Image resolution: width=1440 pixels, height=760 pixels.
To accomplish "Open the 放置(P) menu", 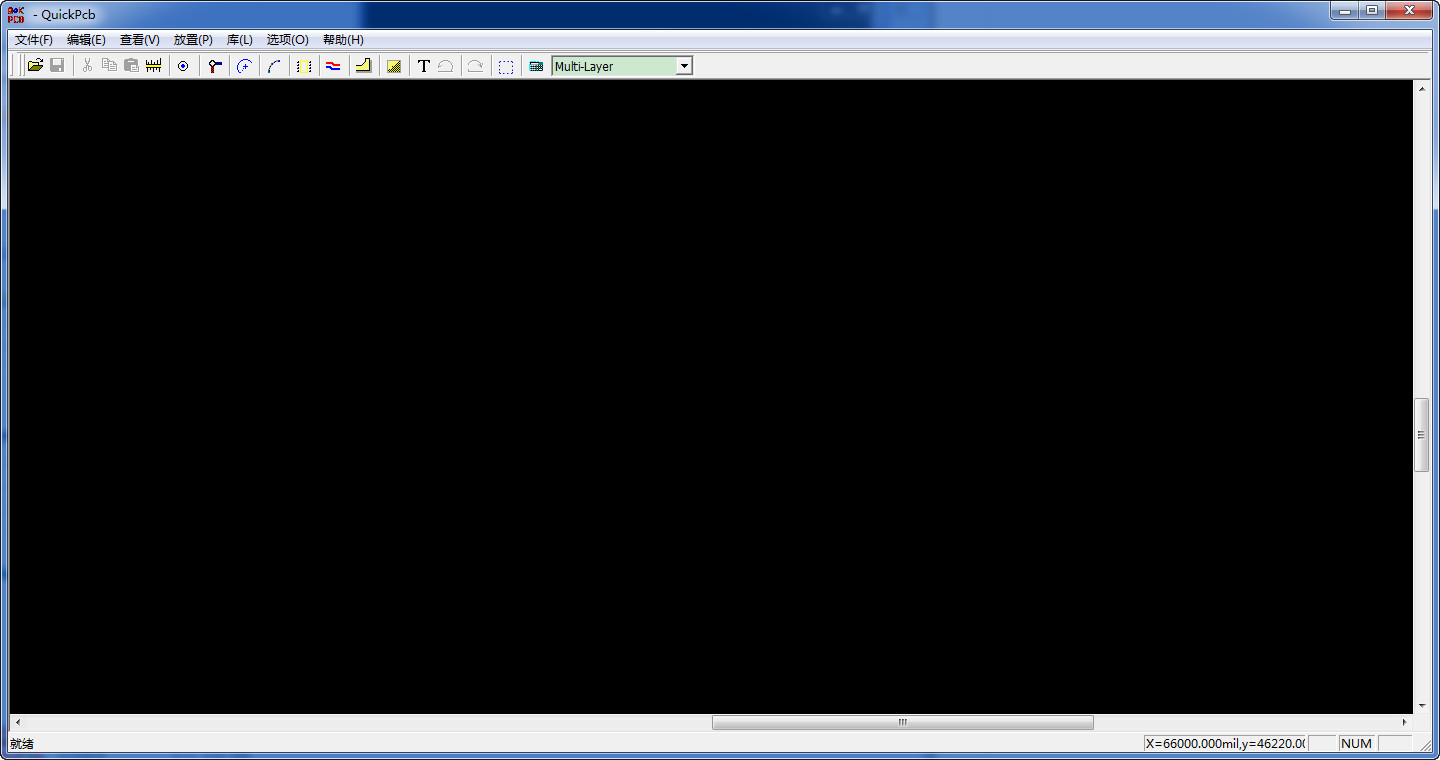I will pyautogui.click(x=193, y=40).
